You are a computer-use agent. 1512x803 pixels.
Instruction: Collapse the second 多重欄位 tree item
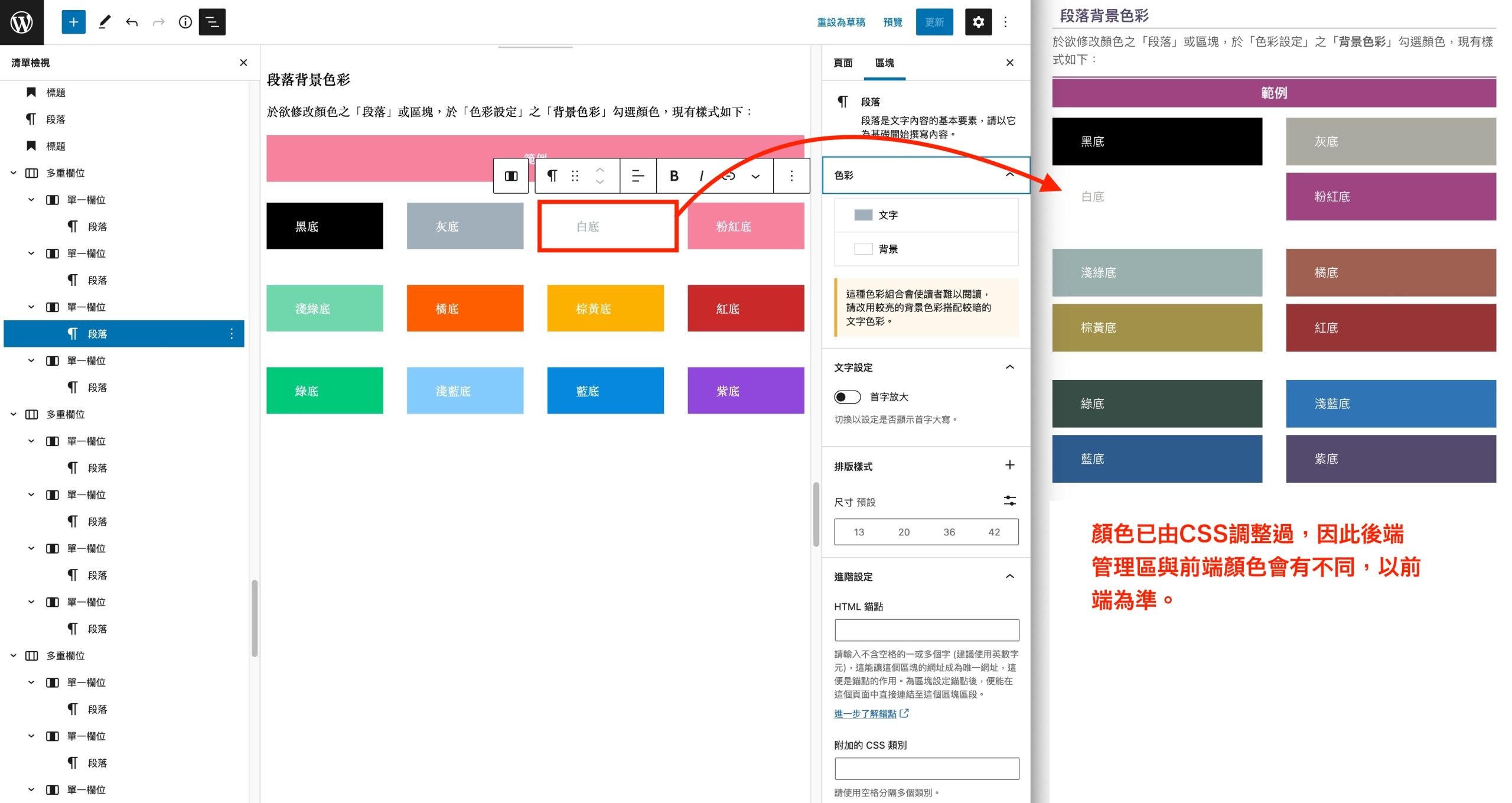tap(13, 414)
